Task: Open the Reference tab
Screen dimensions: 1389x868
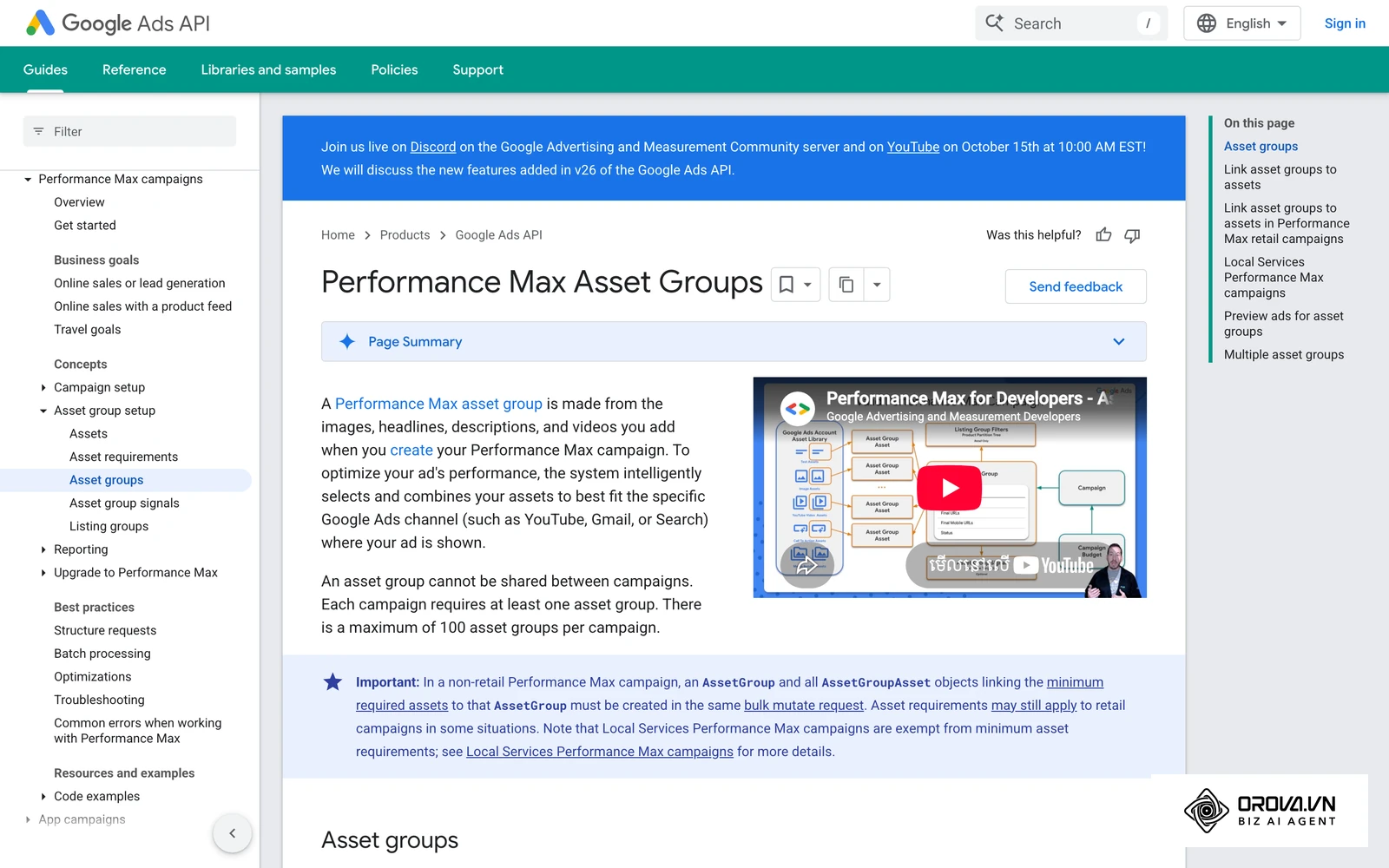Action: tap(134, 69)
